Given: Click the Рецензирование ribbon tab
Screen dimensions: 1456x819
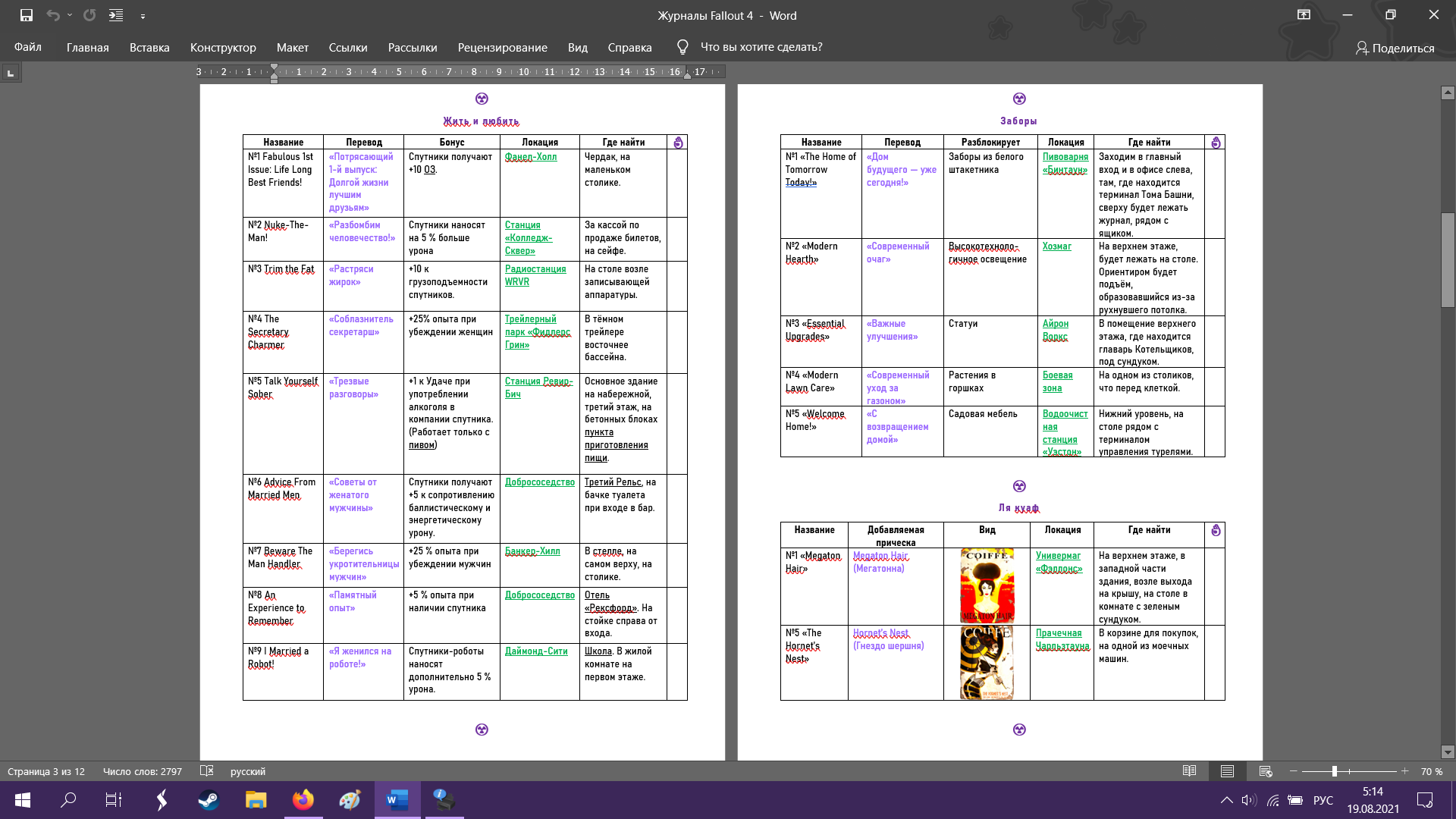Looking at the screenshot, I should point(502,46).
